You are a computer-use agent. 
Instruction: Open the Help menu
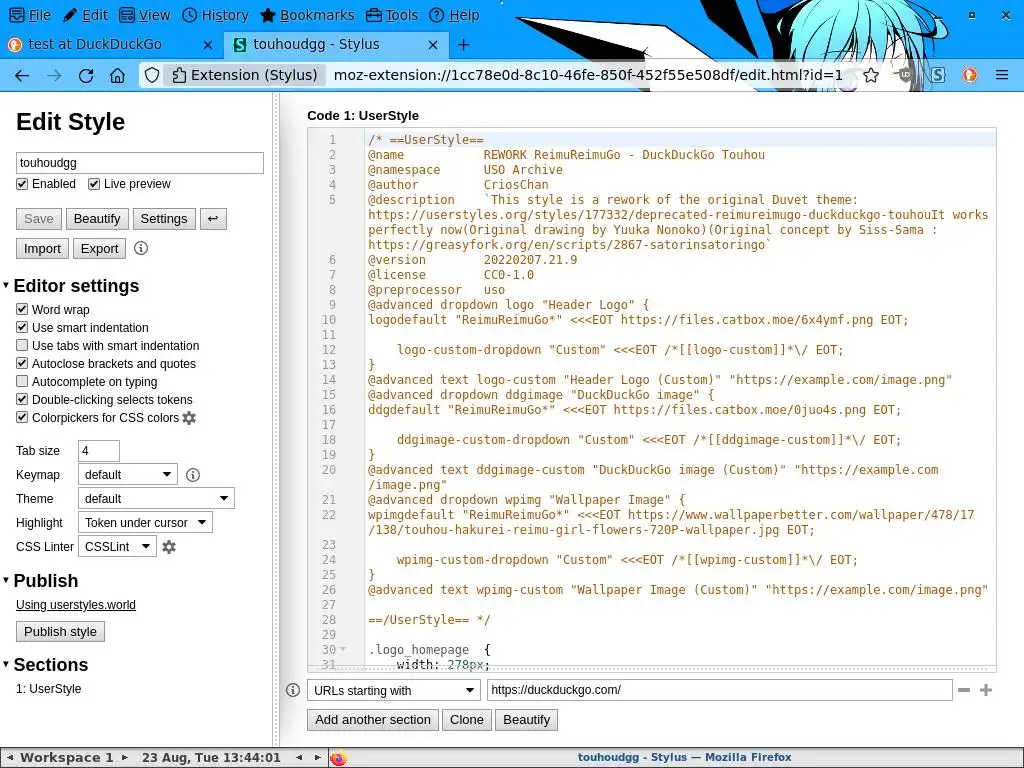(455, 15)
